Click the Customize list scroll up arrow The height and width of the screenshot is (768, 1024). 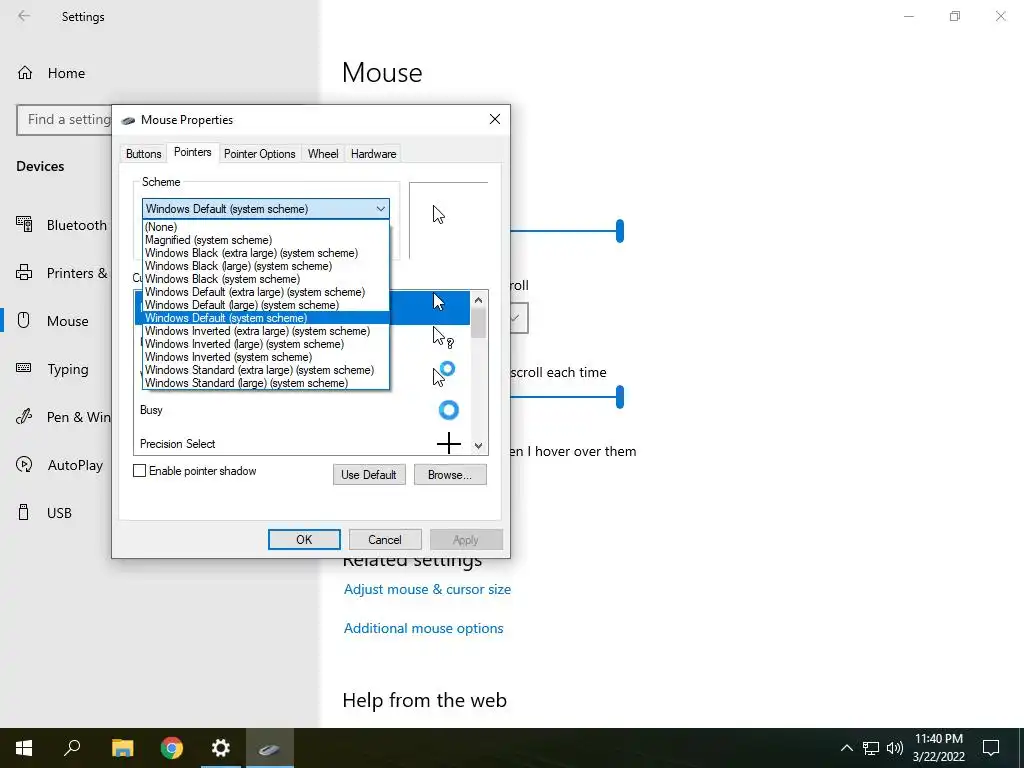[479, 300]
